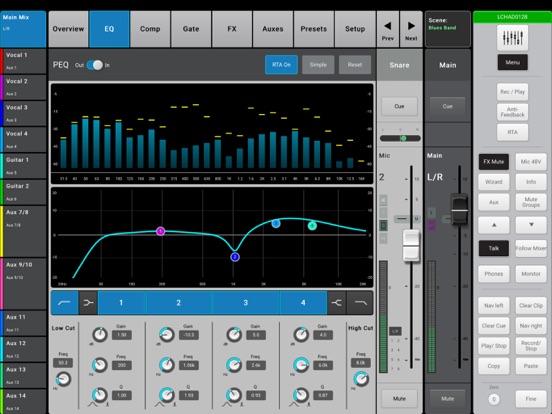Viewport: 552px width, 414px height.
Task: Open Rec / Play
Action: pos(512,92)
